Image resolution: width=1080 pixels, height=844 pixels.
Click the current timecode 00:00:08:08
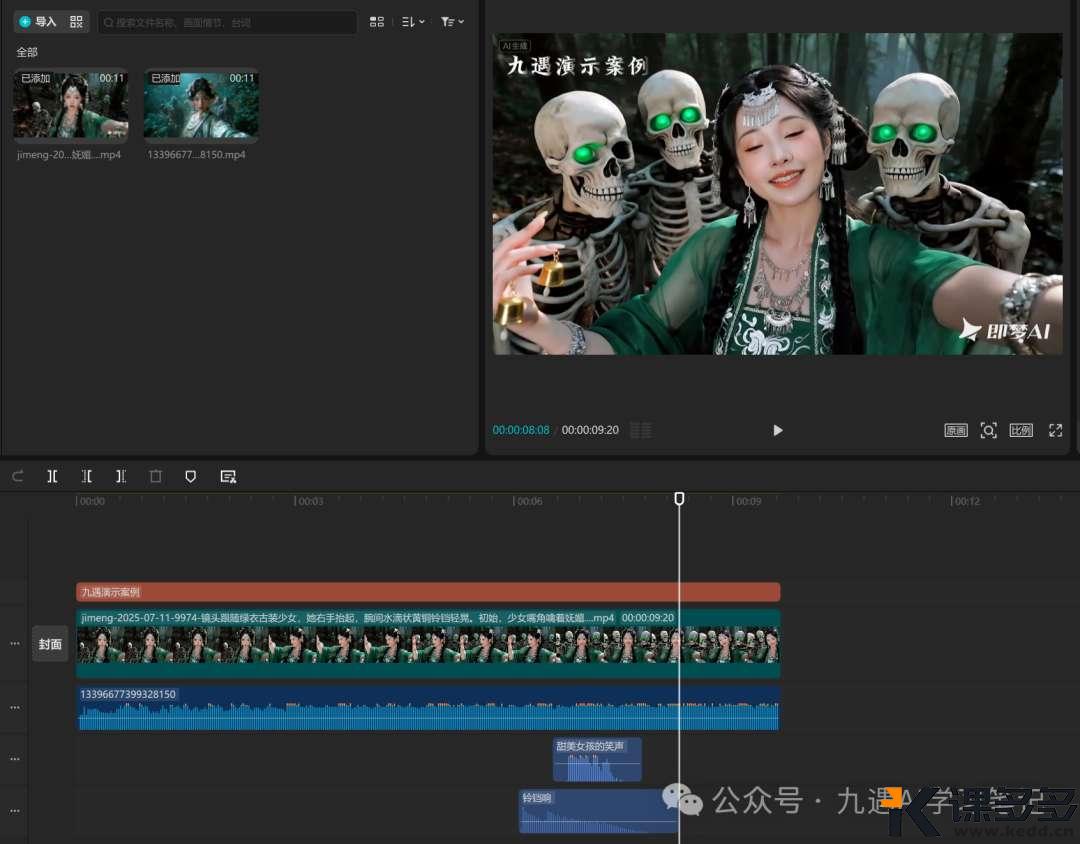pos(521,430)
